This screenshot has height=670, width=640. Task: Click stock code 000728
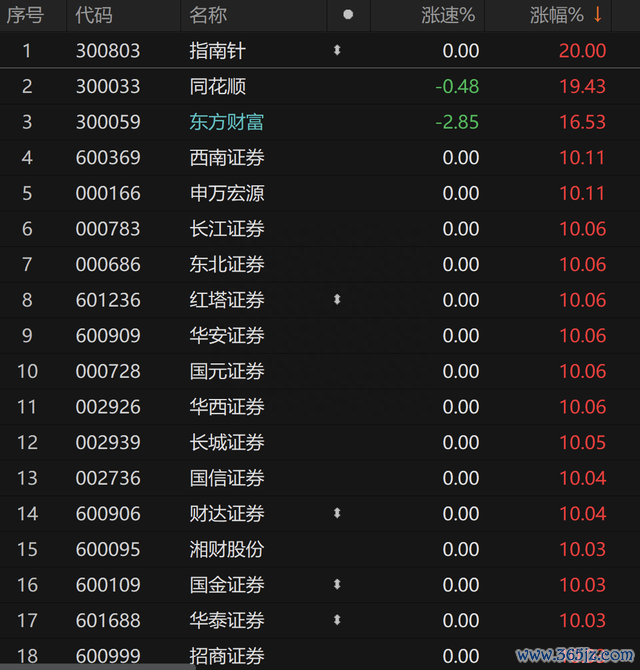point(108,371)
